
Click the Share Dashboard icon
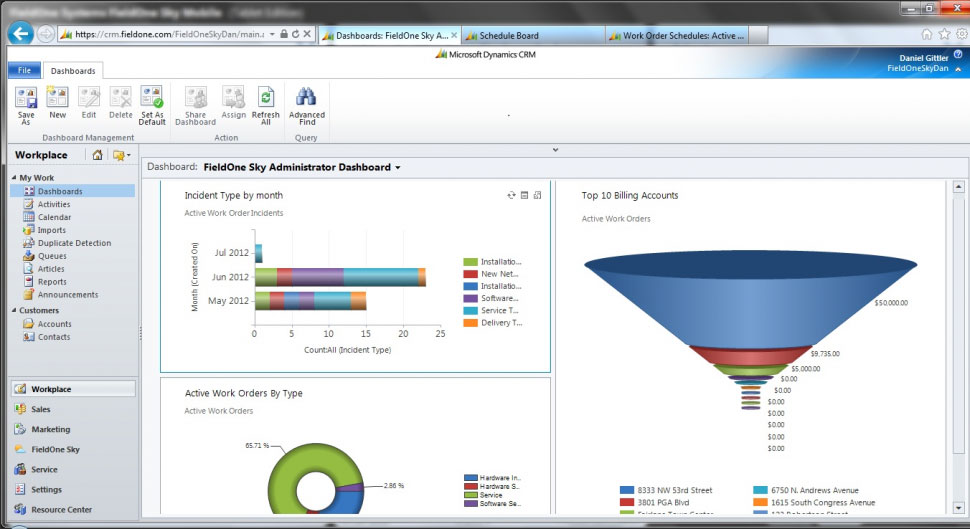pos(195,105)
